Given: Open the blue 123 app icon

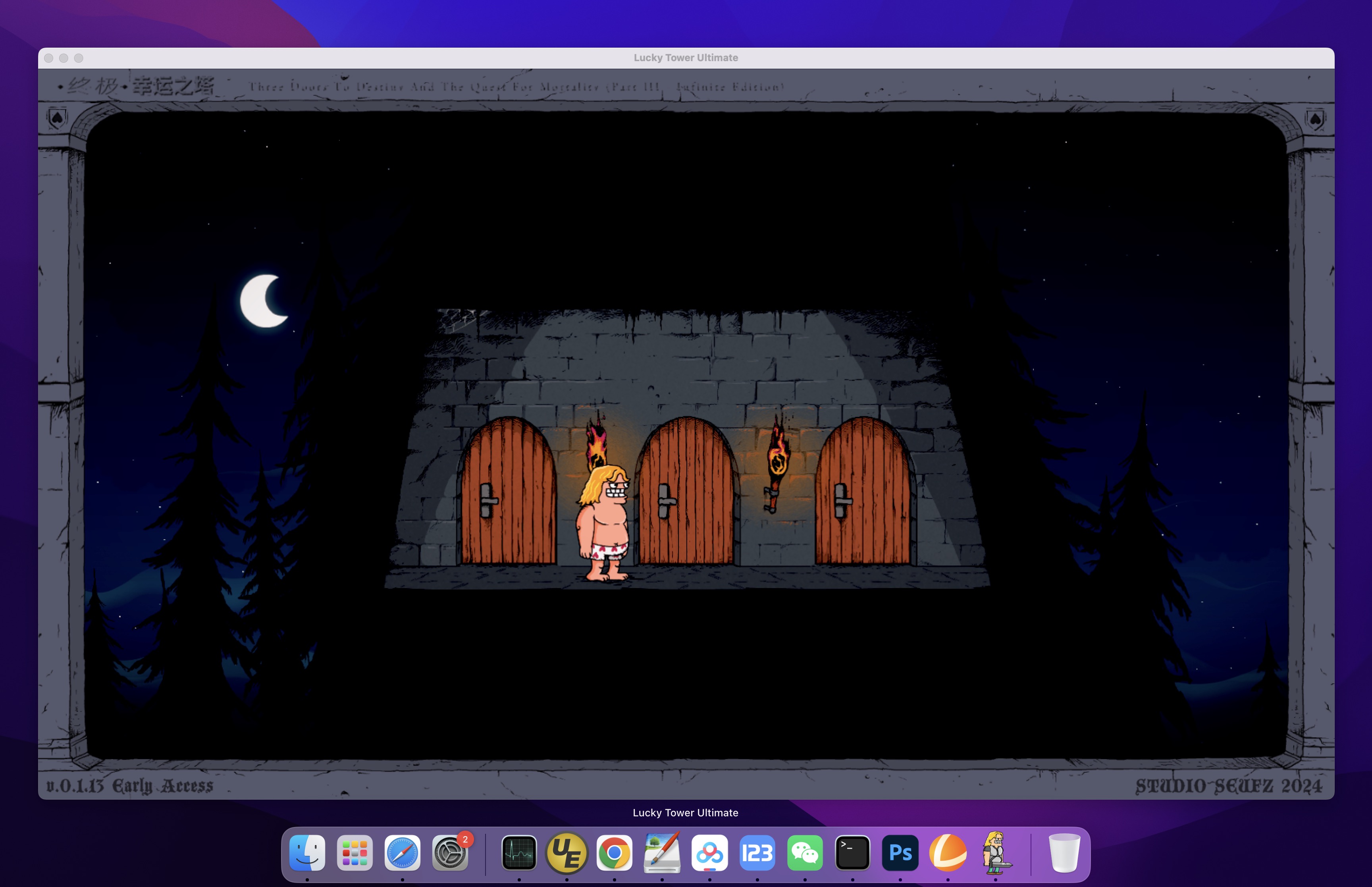Looking at the screenshot, I should point(757,852).
